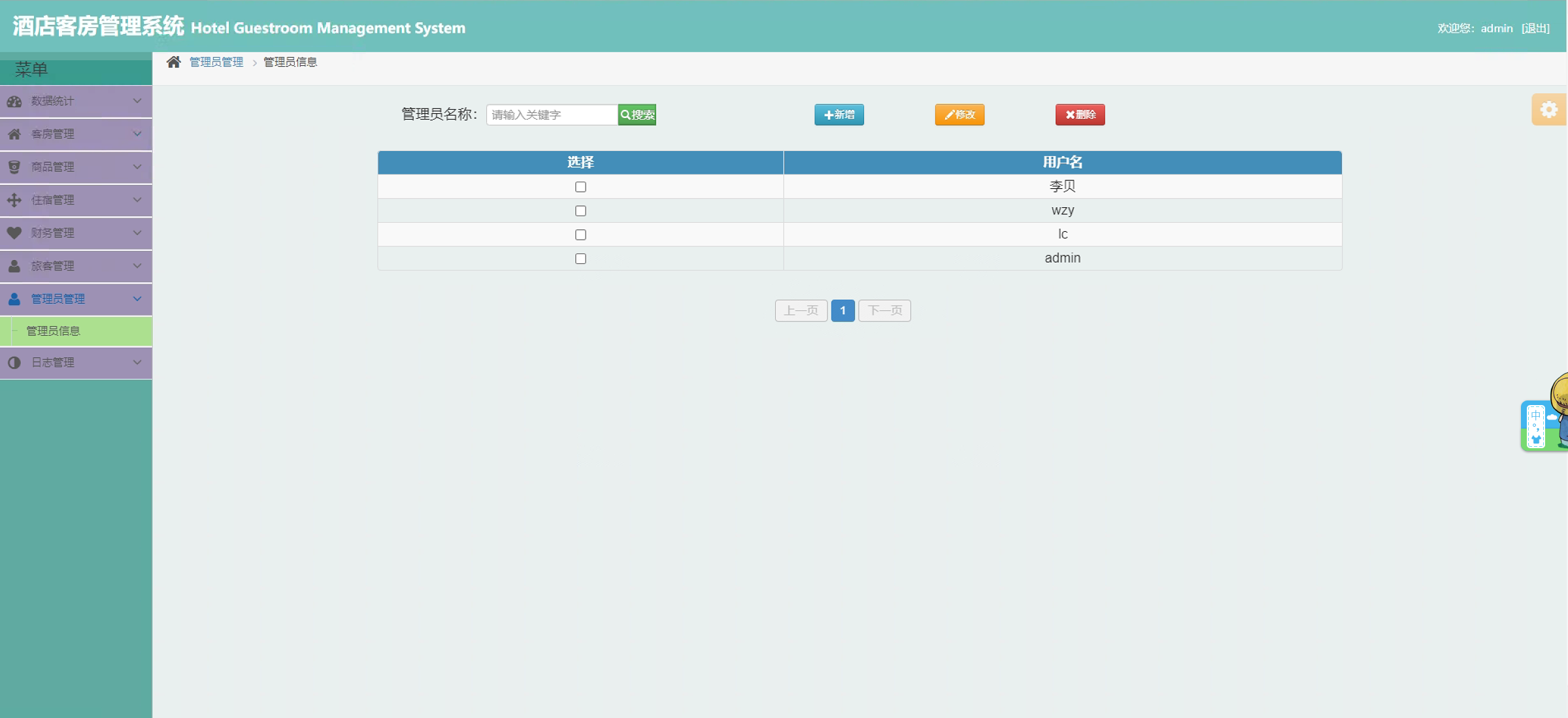Select the checkbox in wzy row
1568x718 pixels.
point(580,211)
